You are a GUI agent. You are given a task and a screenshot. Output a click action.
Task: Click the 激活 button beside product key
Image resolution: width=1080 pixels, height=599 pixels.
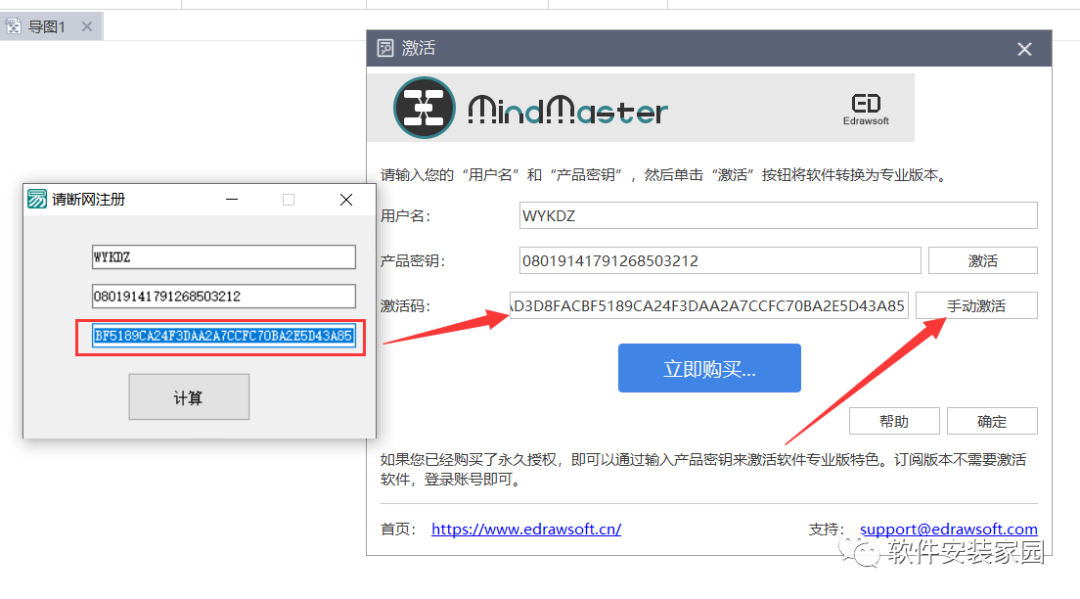[982, 261]
